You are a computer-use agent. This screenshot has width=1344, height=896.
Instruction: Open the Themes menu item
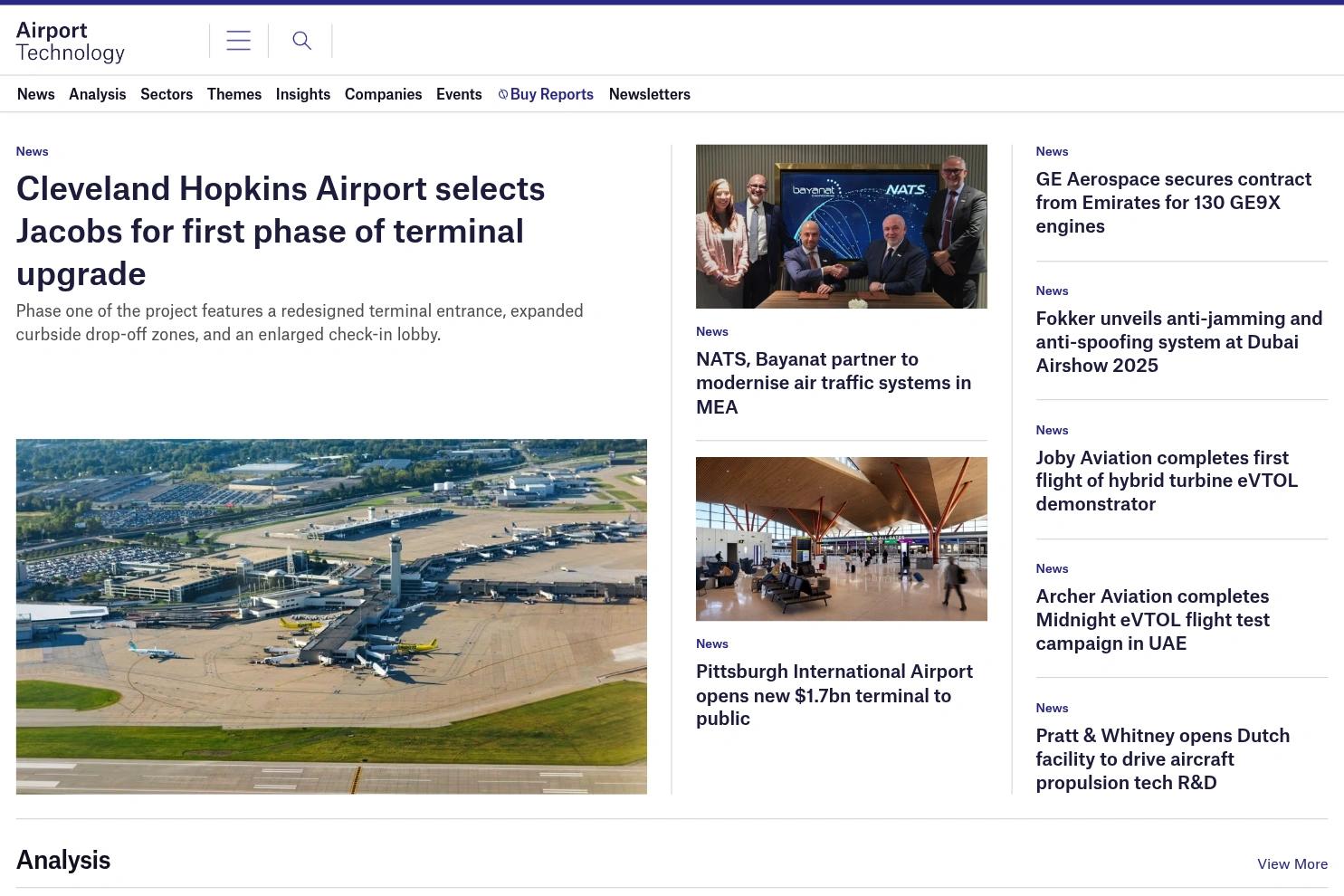click(x=234, y=94)
